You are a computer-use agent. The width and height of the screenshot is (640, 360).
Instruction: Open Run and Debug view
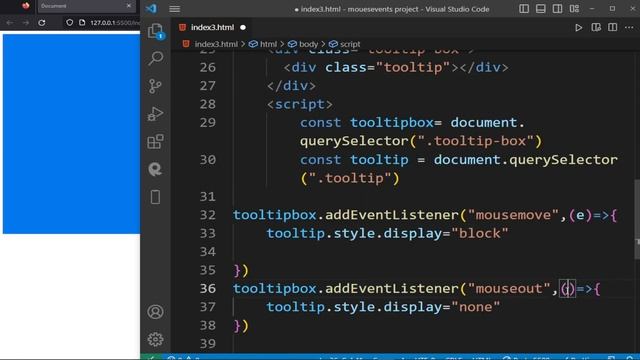click(155, 114)
